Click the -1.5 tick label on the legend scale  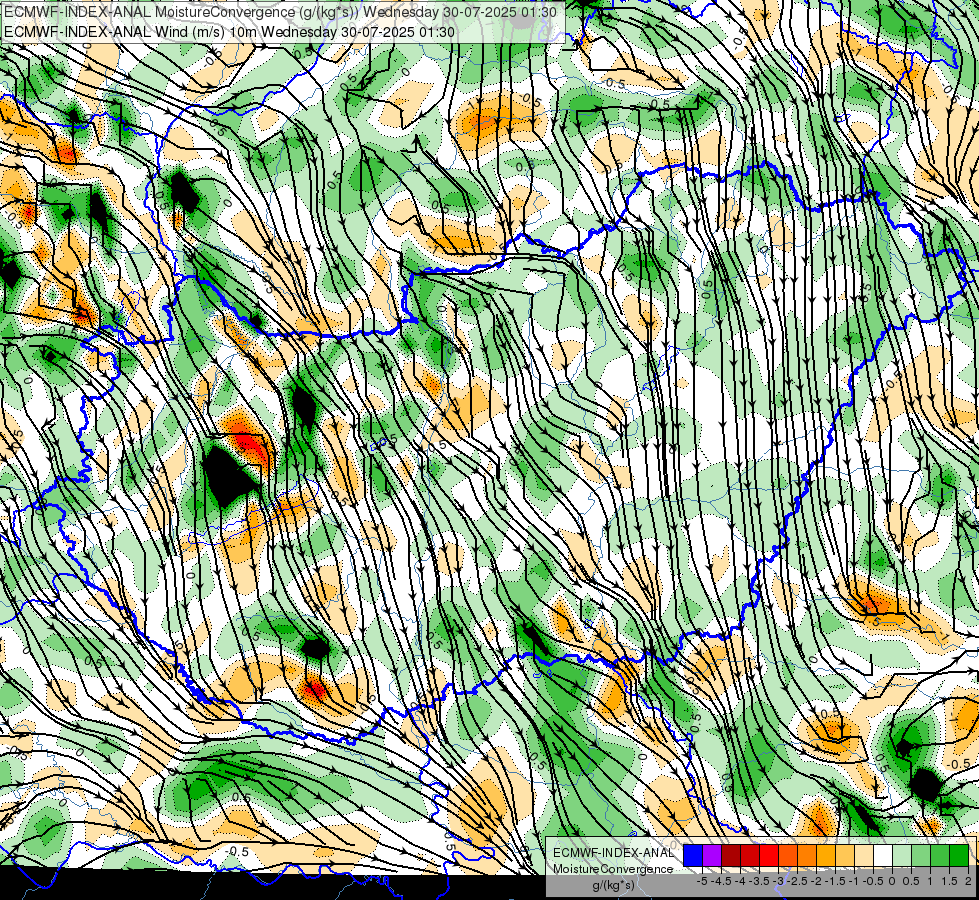pos(835,881)
